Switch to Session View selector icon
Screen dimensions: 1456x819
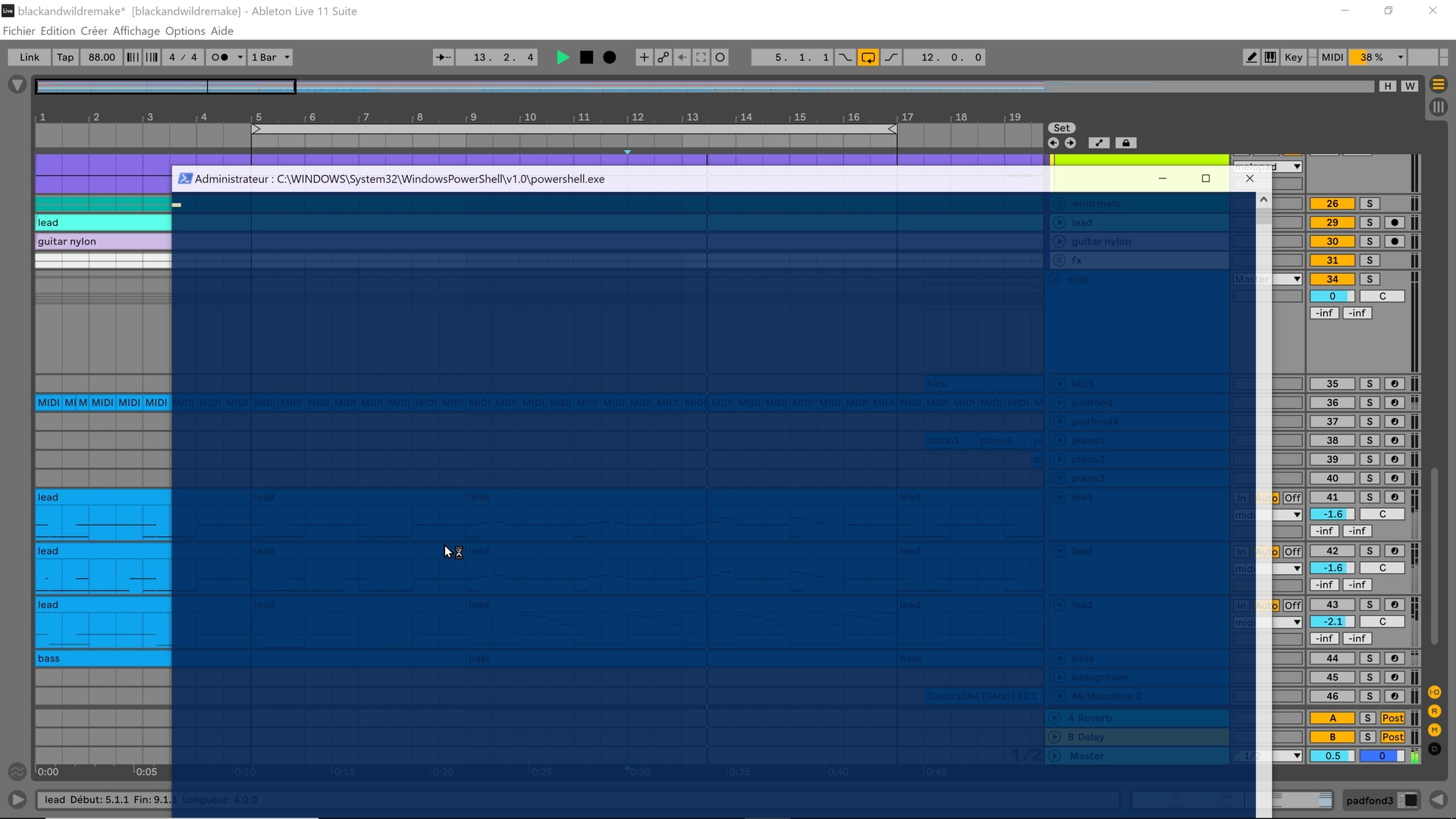pyautogui.click(x=1439, y=107)
